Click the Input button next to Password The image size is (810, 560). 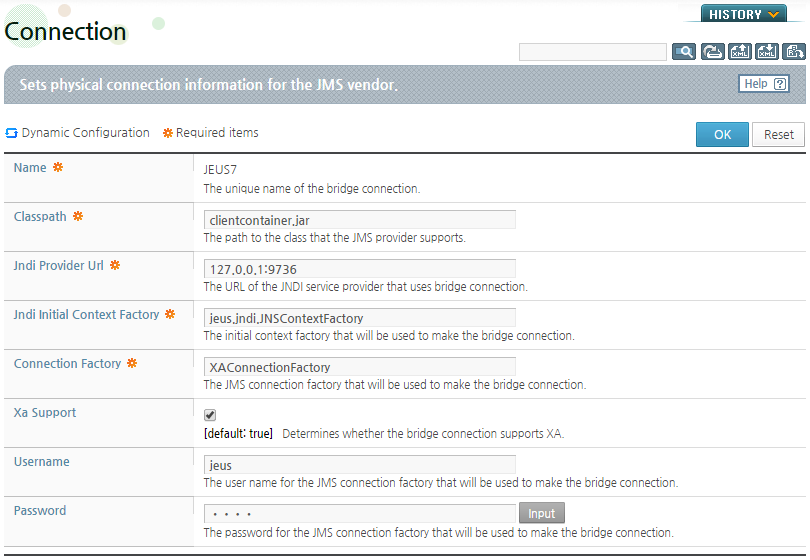tap(541, 513)
